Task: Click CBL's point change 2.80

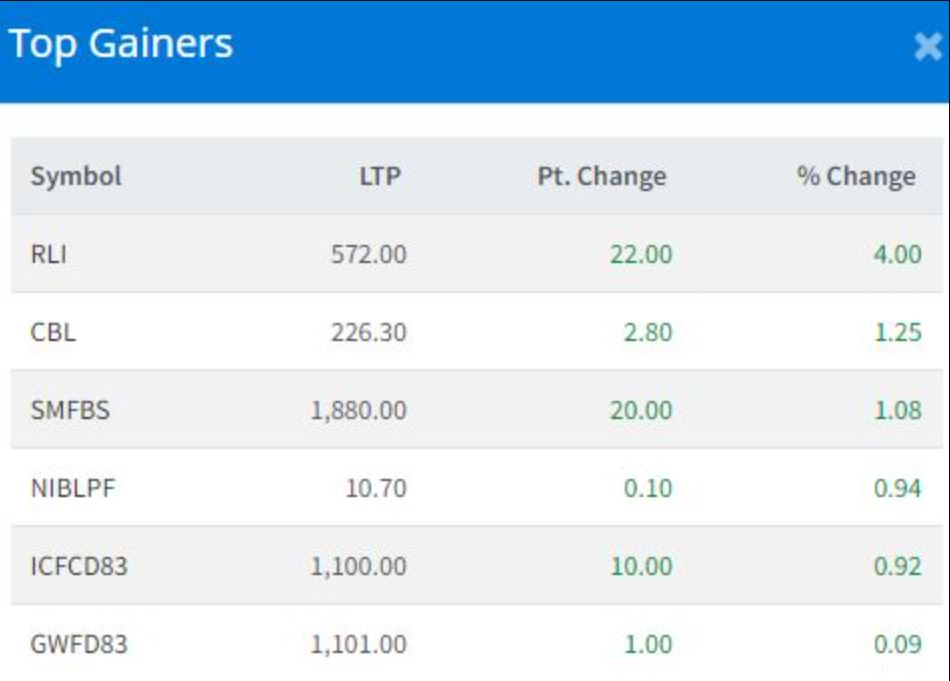Action: pyautogui.click(x=647, y=332)
